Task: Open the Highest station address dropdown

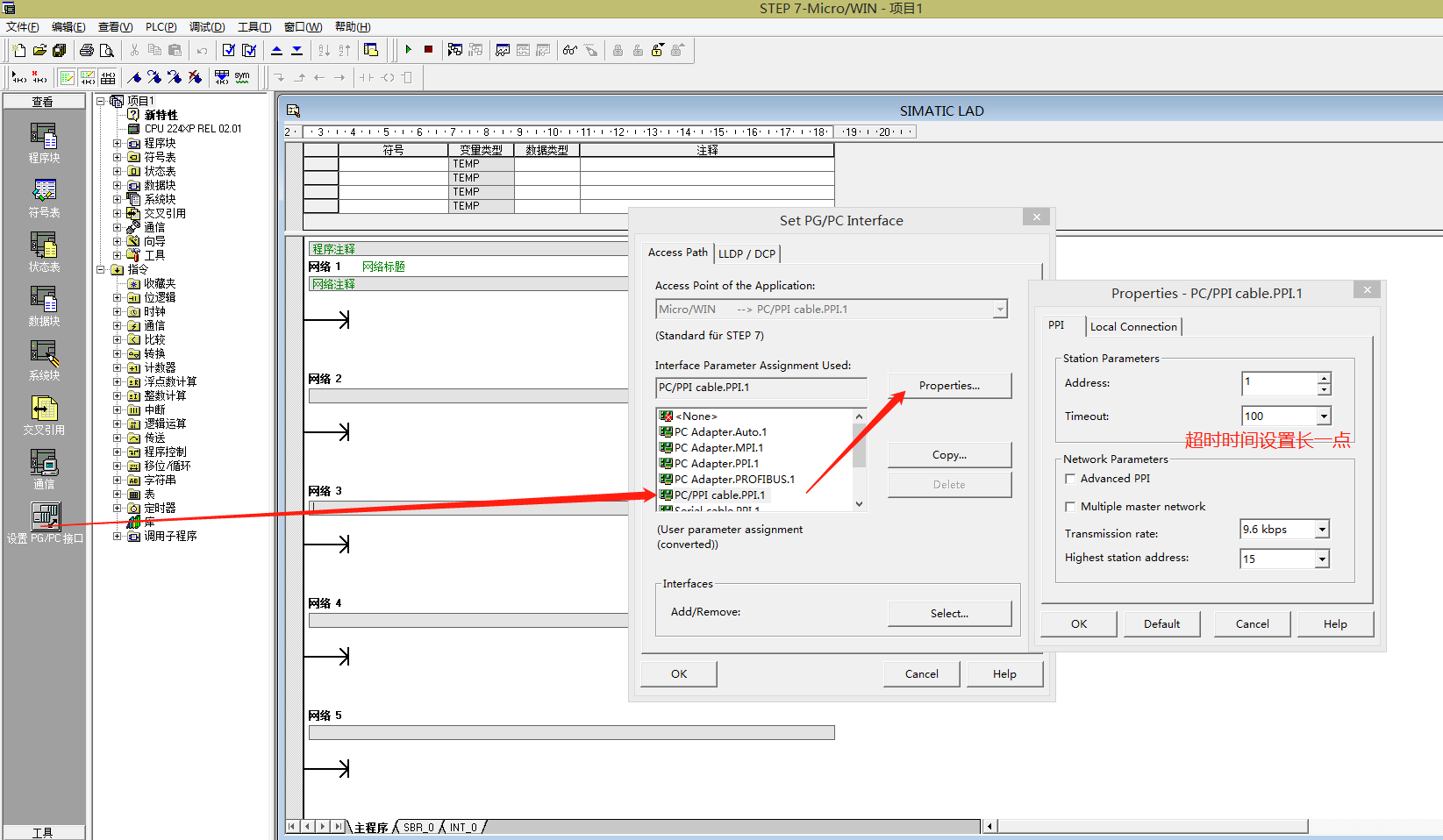Action: click(x=1321, y=559)
